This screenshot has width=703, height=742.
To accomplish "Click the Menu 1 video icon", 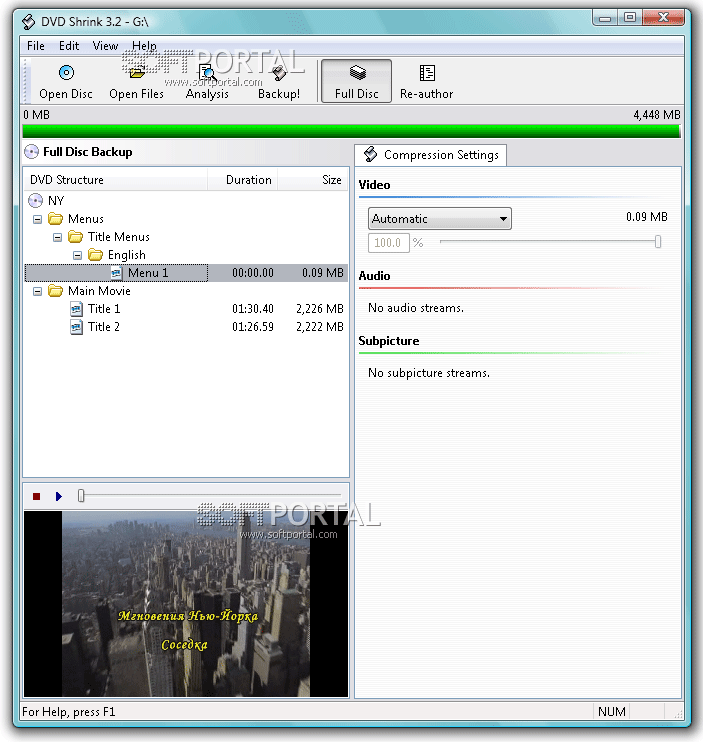I will pos(116,273).
